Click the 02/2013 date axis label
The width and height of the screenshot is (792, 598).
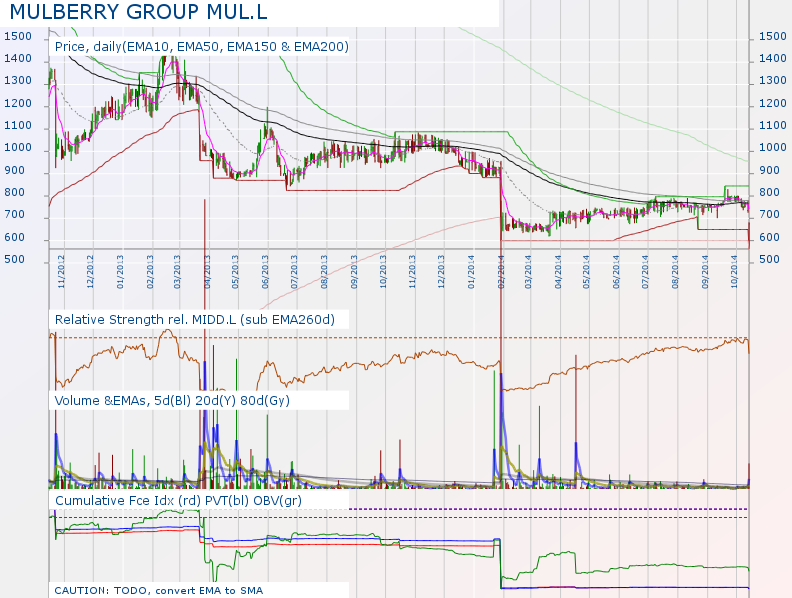tap(150, 272)
